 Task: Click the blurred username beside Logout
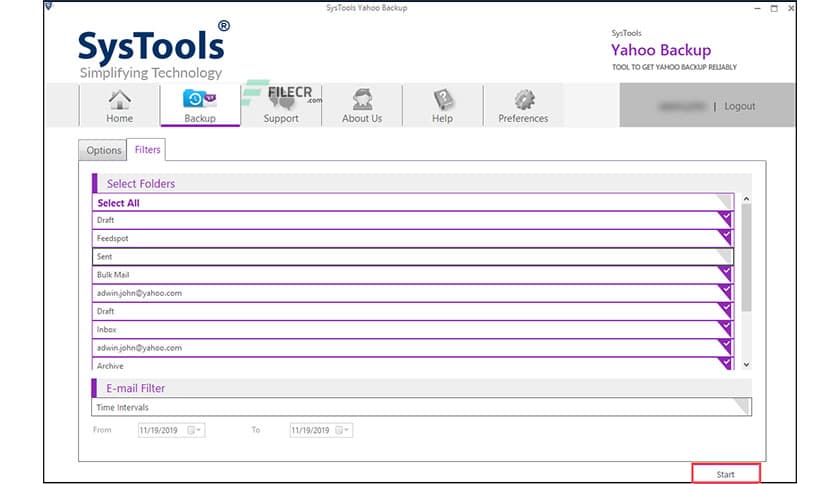pos(682,107)
